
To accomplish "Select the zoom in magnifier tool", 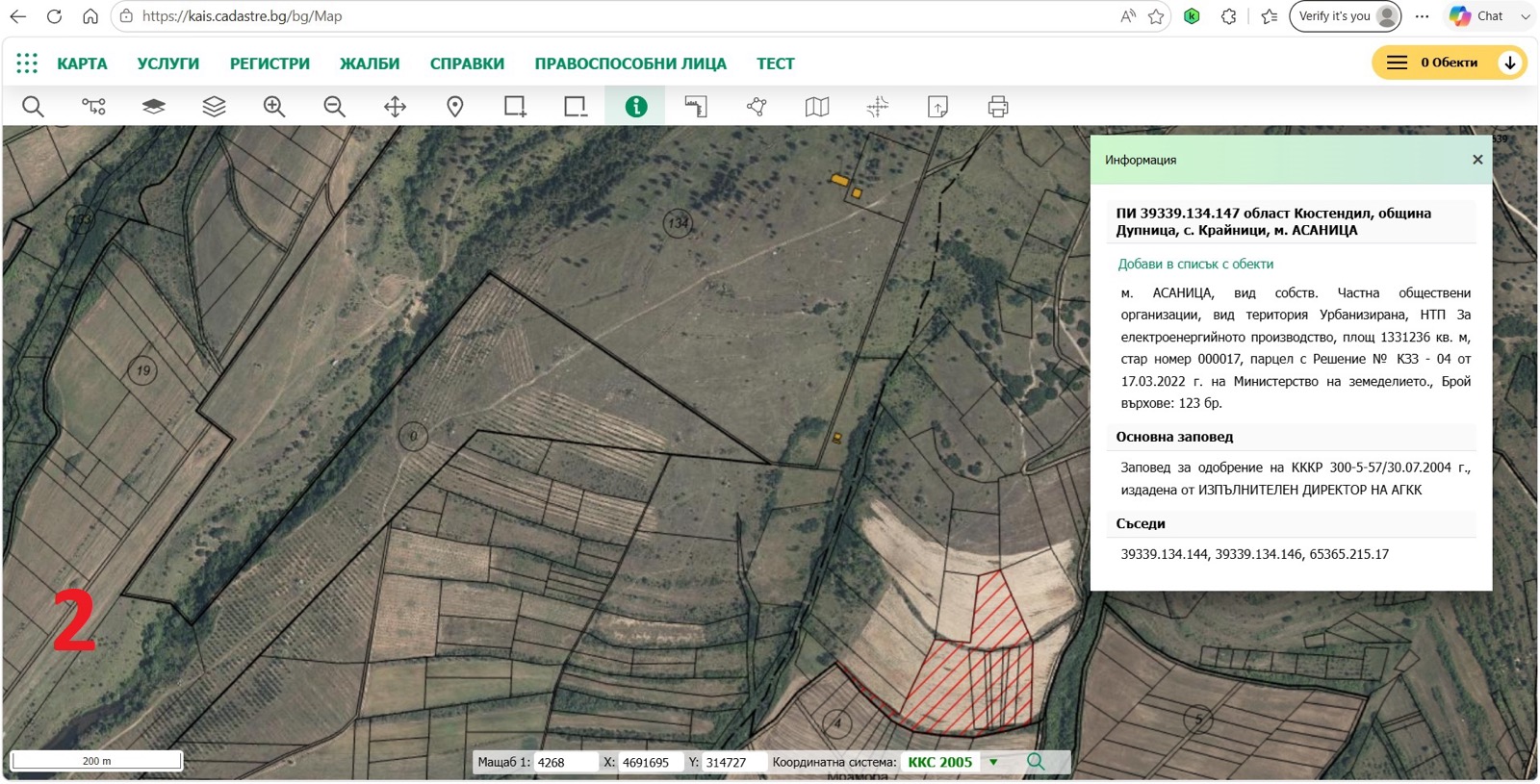I will click(x=274, y=107).
